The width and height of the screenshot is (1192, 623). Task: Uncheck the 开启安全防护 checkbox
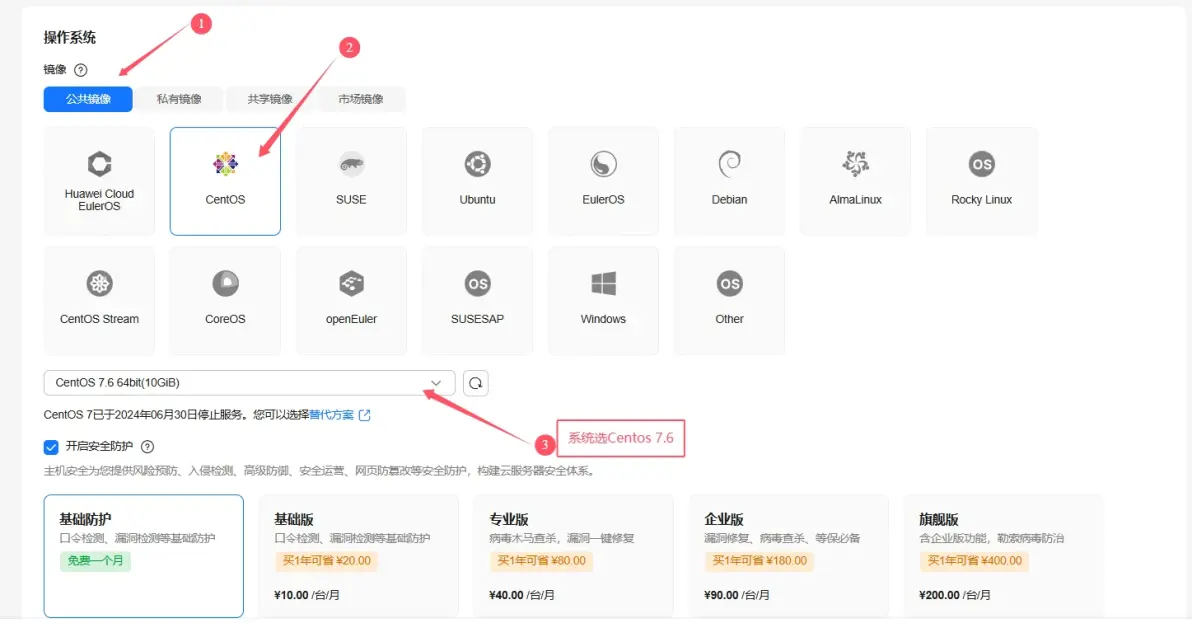[x=51, y=447]
